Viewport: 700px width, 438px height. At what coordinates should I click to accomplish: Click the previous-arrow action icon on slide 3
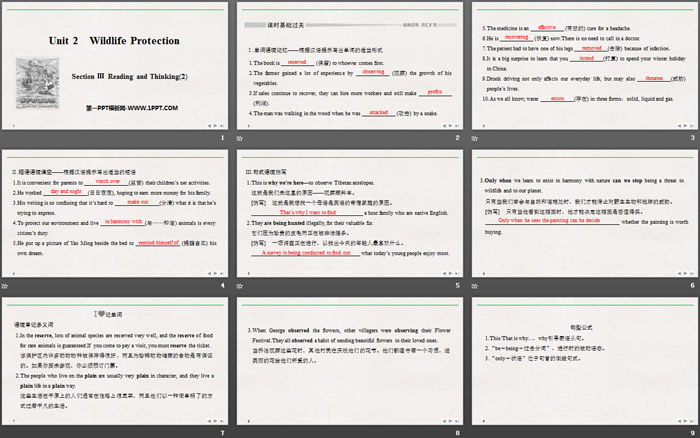pos(679,126)
